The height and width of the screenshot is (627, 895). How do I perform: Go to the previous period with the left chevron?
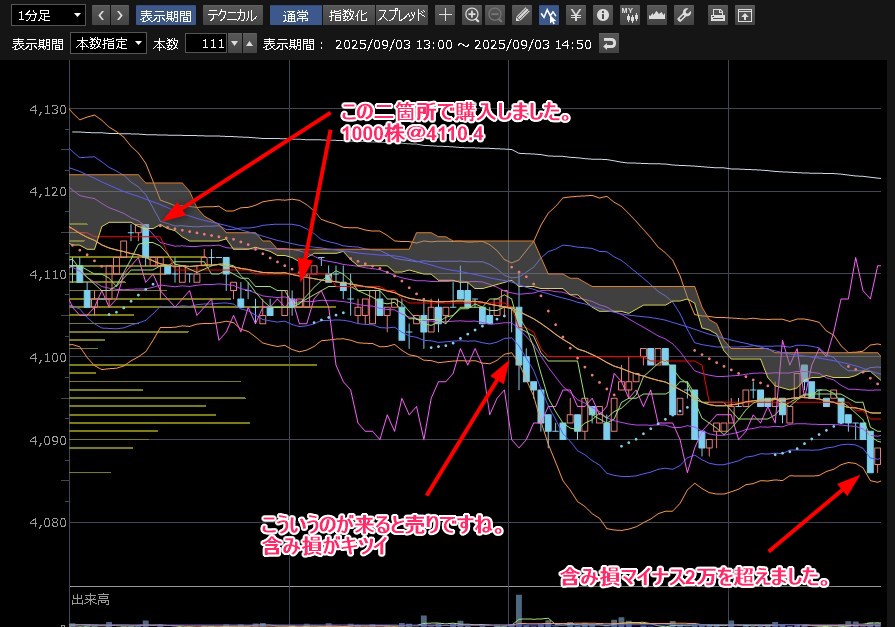(x=101, y=15)
